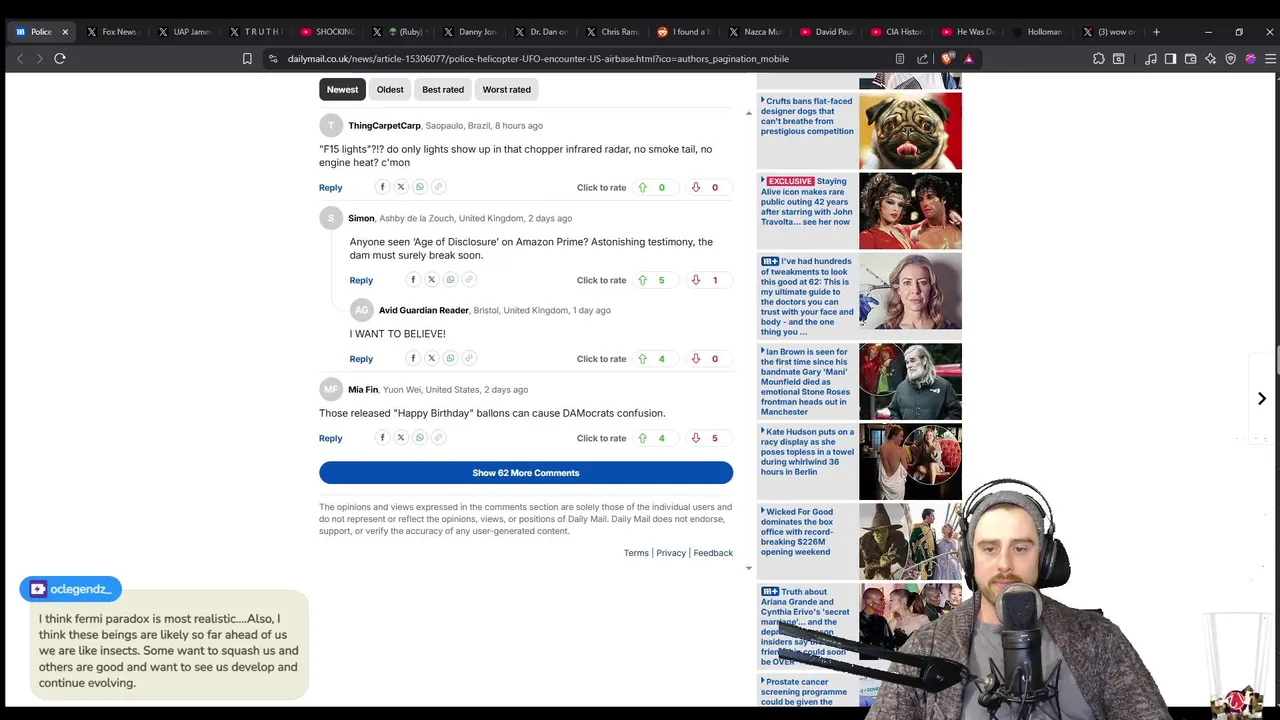Switch to the Fox News browser tab
Viewport: 1280px width, 720px height.
[x=112, y=32]
